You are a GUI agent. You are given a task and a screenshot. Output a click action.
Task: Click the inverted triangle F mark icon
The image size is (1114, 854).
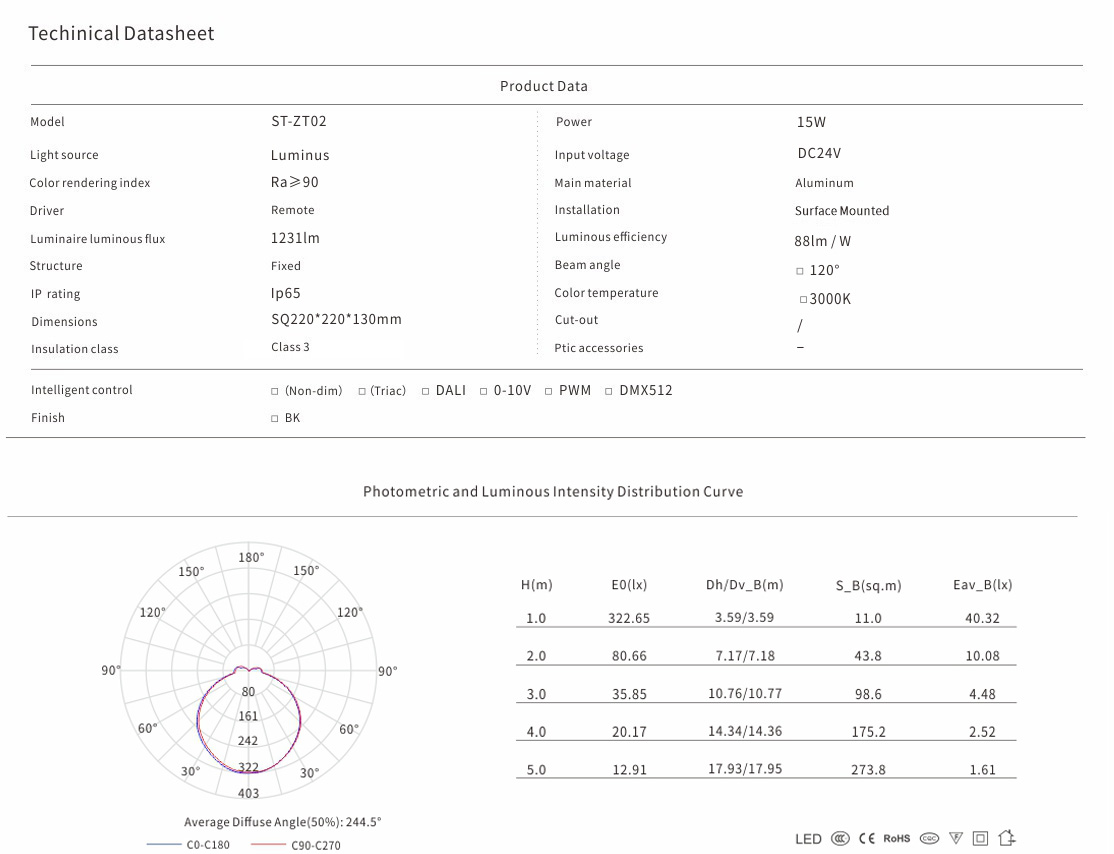(x=956, y=838)
